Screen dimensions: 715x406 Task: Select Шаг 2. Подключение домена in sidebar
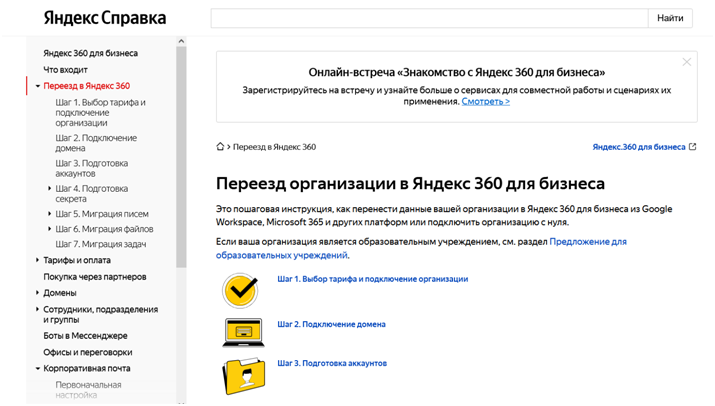pyautogui.click(x=96, y=143)
